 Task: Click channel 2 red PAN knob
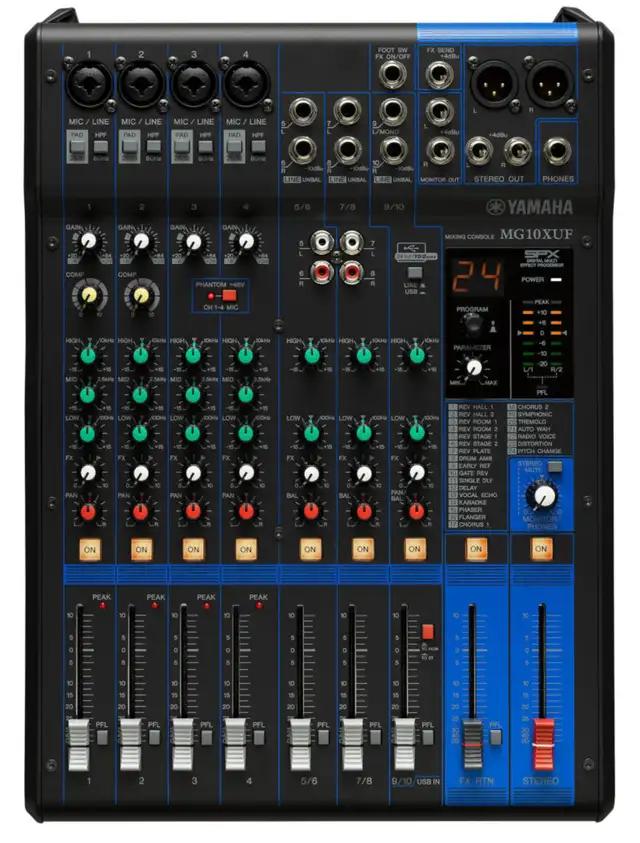tap(140, 511)
